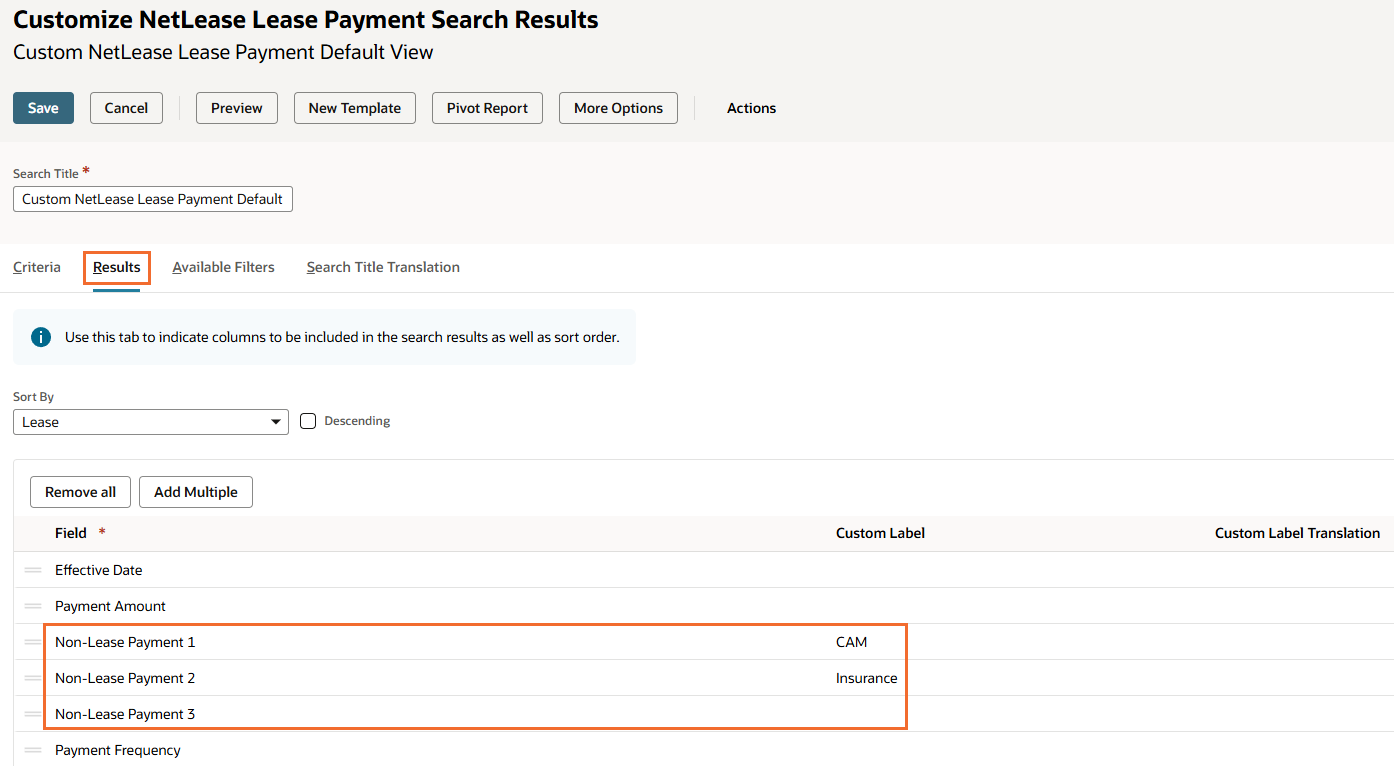Screen dimensions: 1394x766
Task: Click the info icon in the help banner
Action: click(41, 337)
